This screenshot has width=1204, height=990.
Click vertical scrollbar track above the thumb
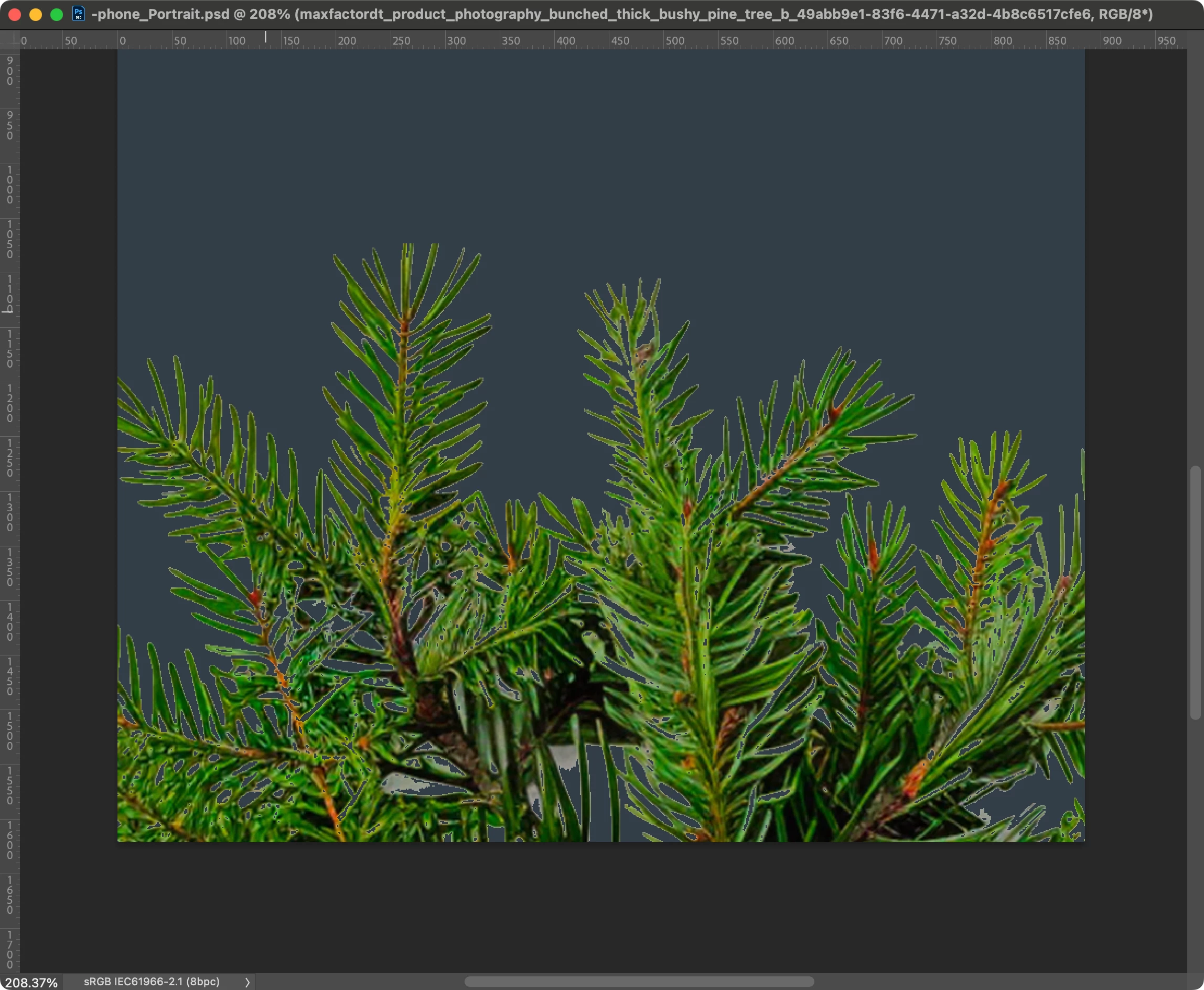click(x=1196, y=256)
